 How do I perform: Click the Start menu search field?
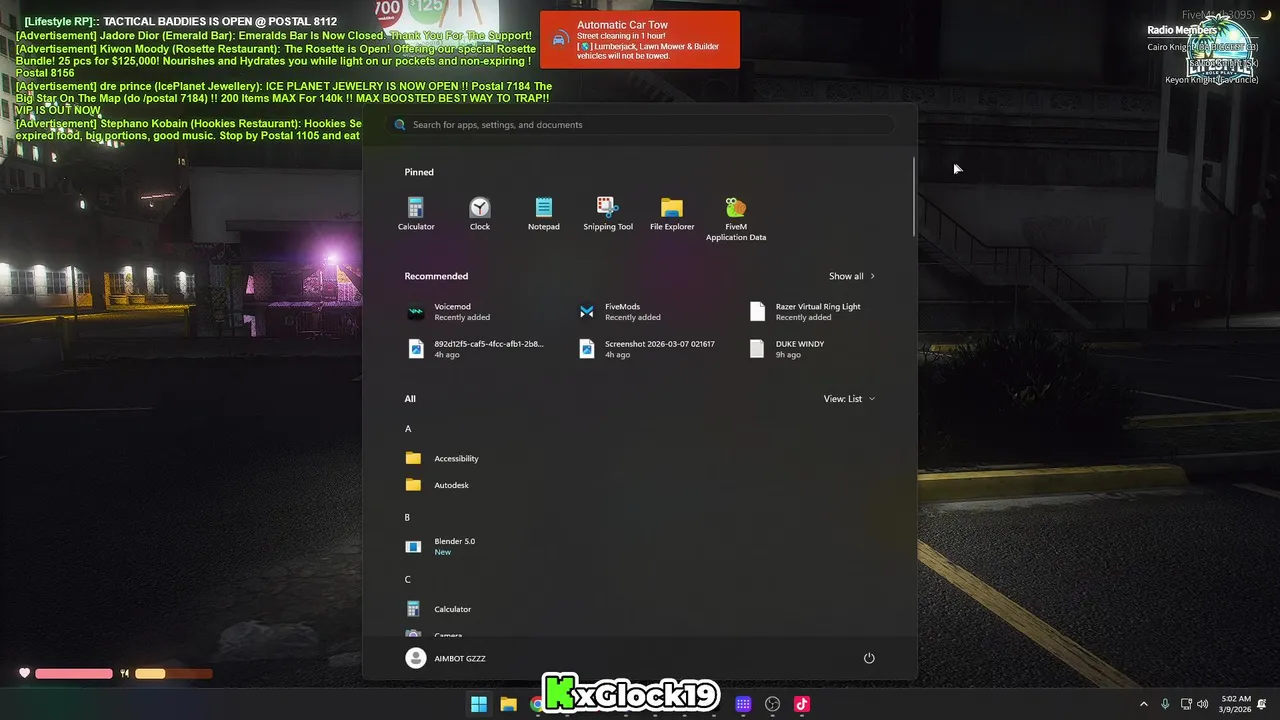click(x=640, y=125)
